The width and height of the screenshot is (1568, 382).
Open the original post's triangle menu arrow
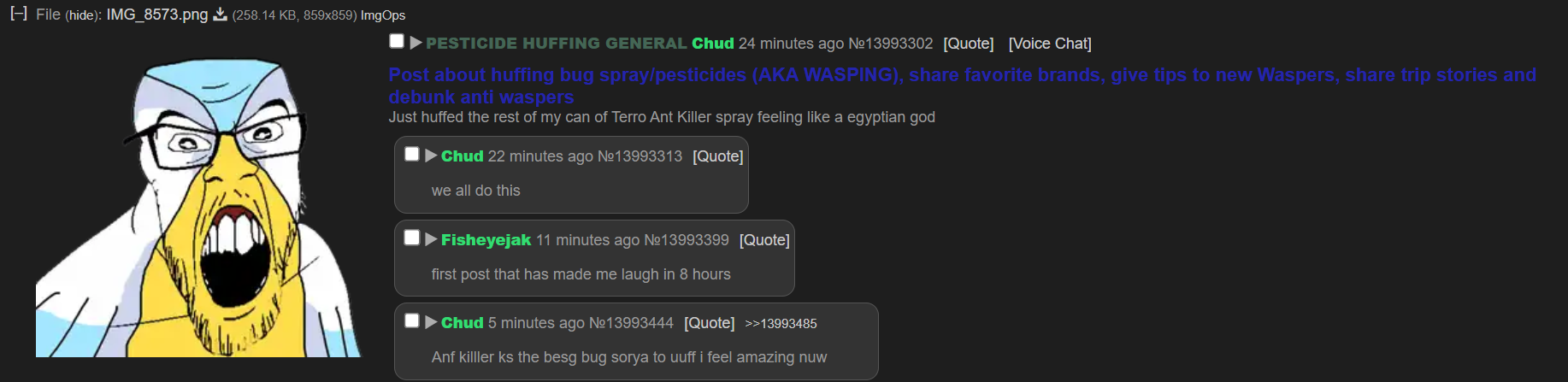(x=416, y=43)
